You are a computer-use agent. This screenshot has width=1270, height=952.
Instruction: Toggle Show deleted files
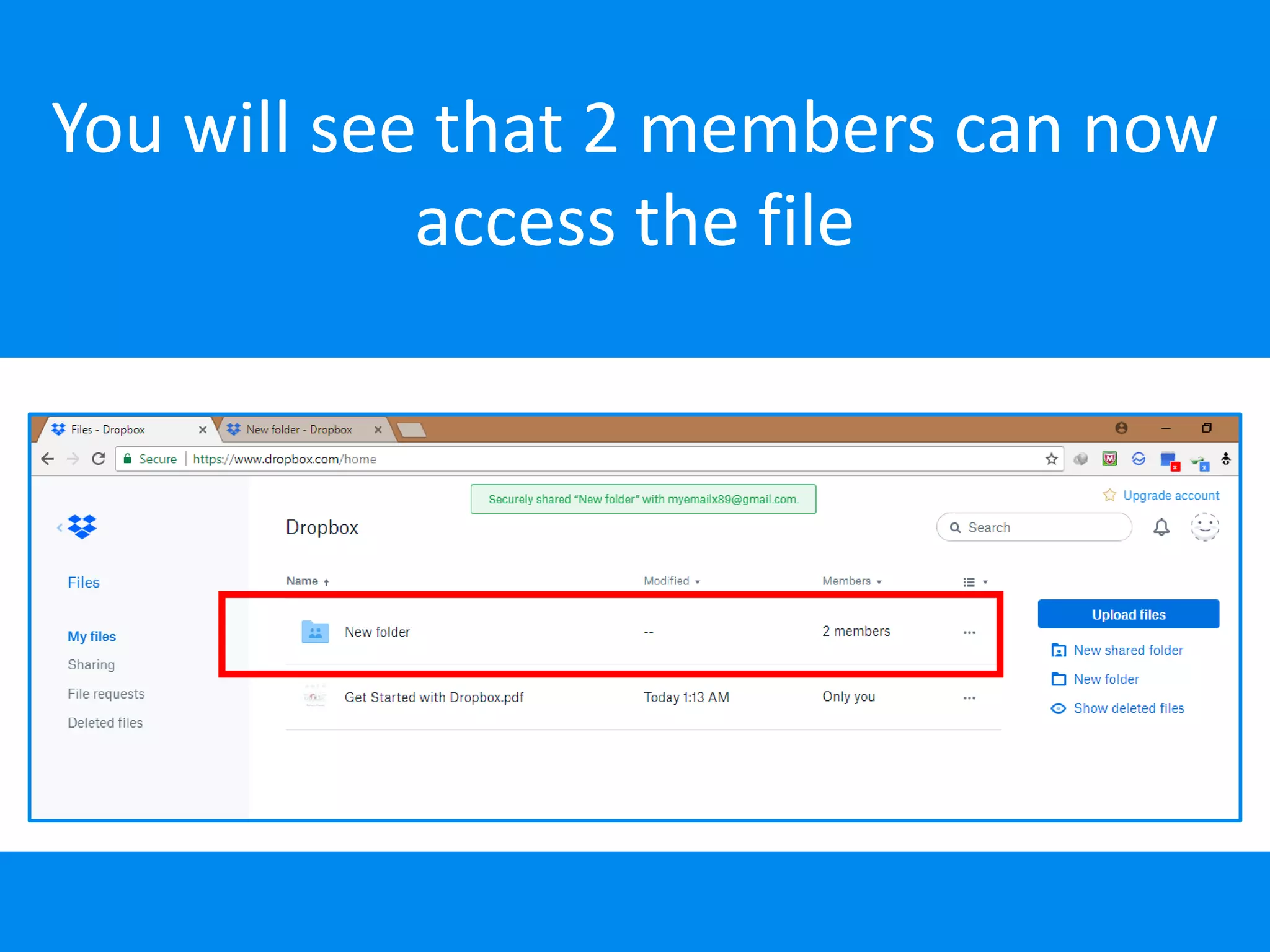[1117, 708]
